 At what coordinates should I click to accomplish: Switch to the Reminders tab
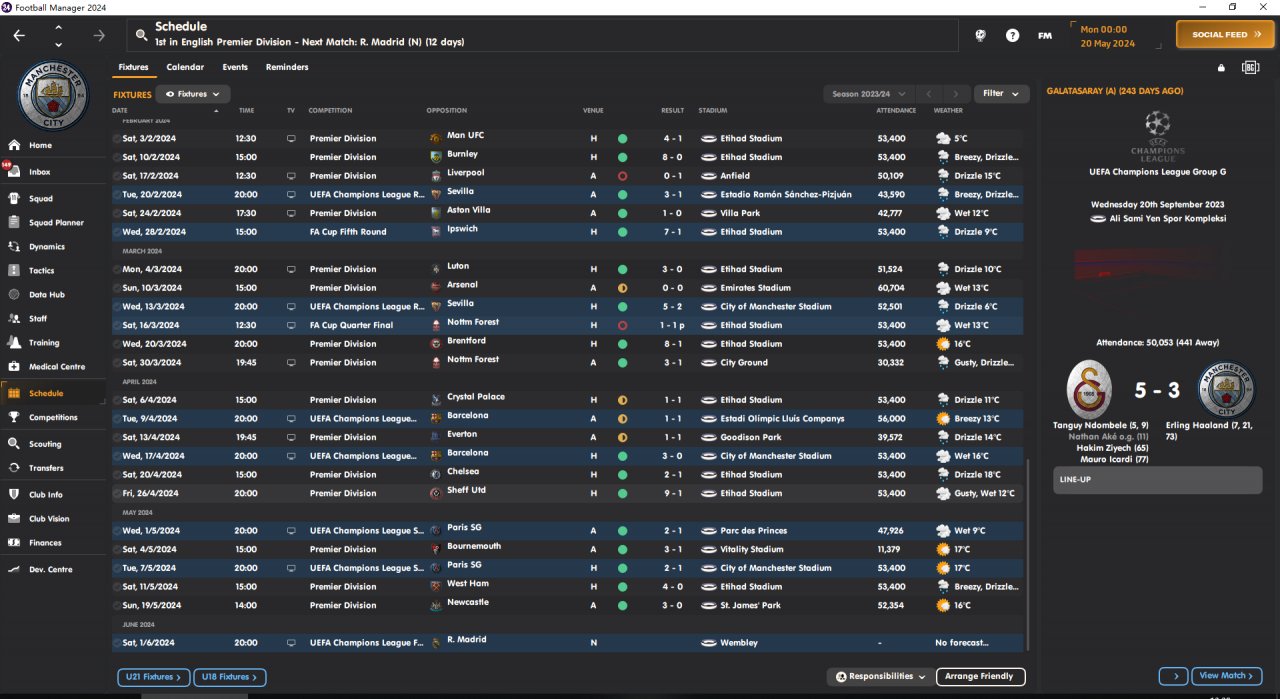click(x=287, y=67)
